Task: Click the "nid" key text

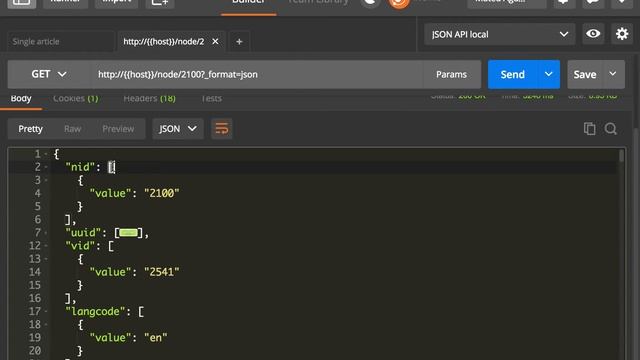Action: click(80, 167)
